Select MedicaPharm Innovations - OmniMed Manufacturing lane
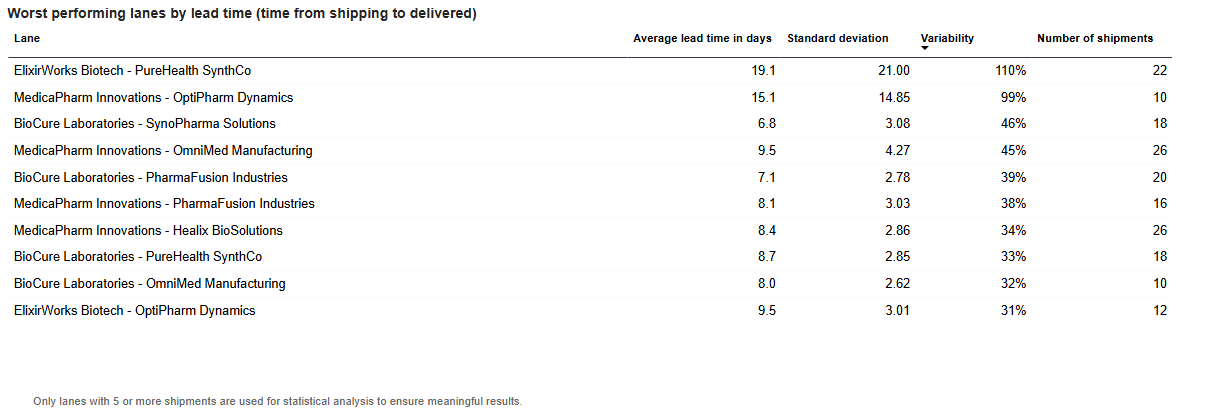 (x=163, y=151)
